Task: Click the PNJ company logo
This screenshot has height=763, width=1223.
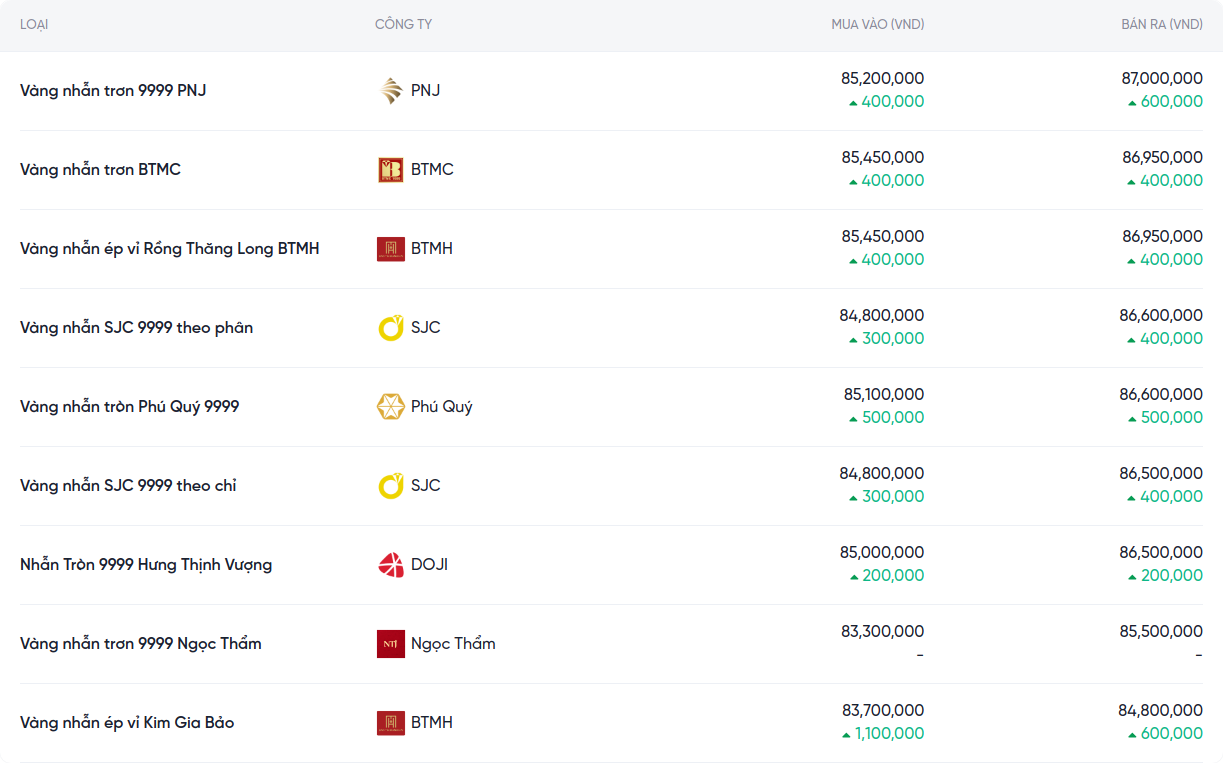Action: (390, 91)
